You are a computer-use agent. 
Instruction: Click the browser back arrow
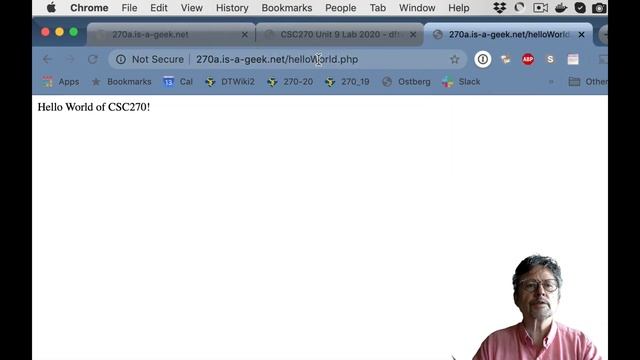[48, 59]
